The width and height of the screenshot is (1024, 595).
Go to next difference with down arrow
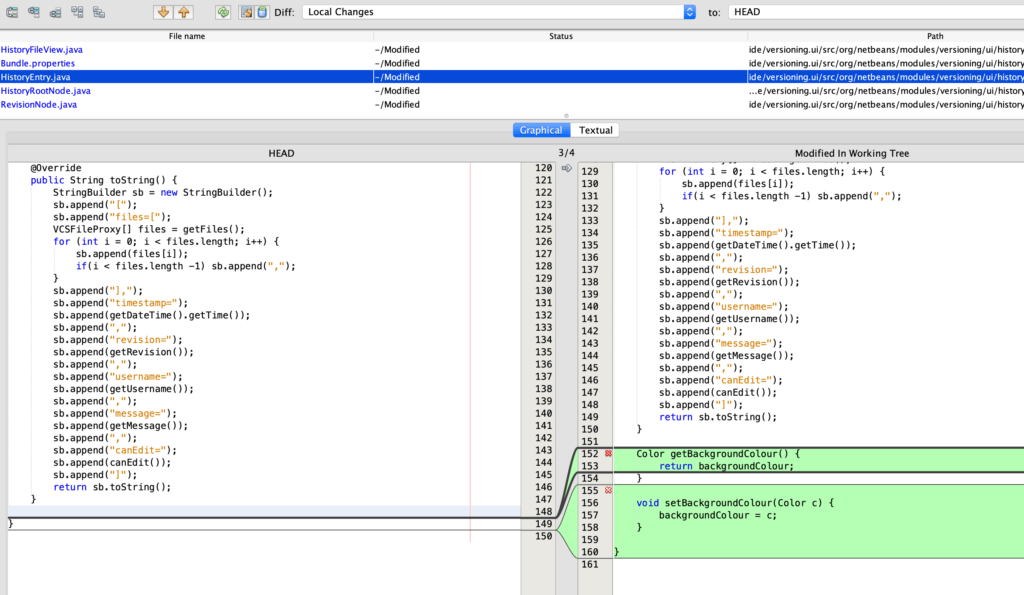tap(162, 12)
